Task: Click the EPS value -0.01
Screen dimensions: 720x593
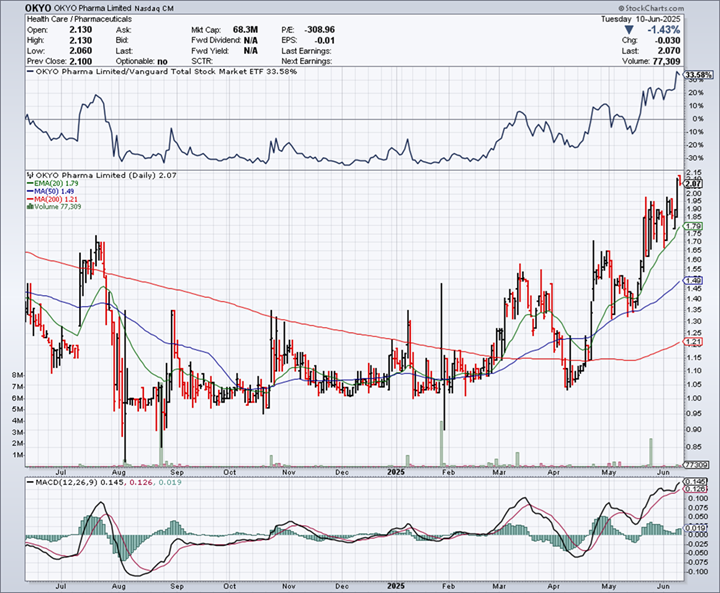Action: [x=324, y=40]
